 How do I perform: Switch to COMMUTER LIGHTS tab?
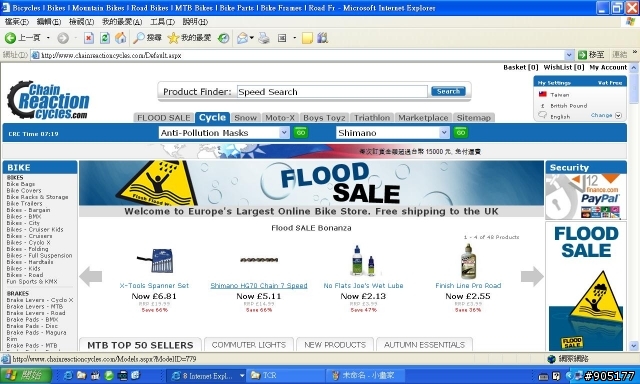(249, 344)
